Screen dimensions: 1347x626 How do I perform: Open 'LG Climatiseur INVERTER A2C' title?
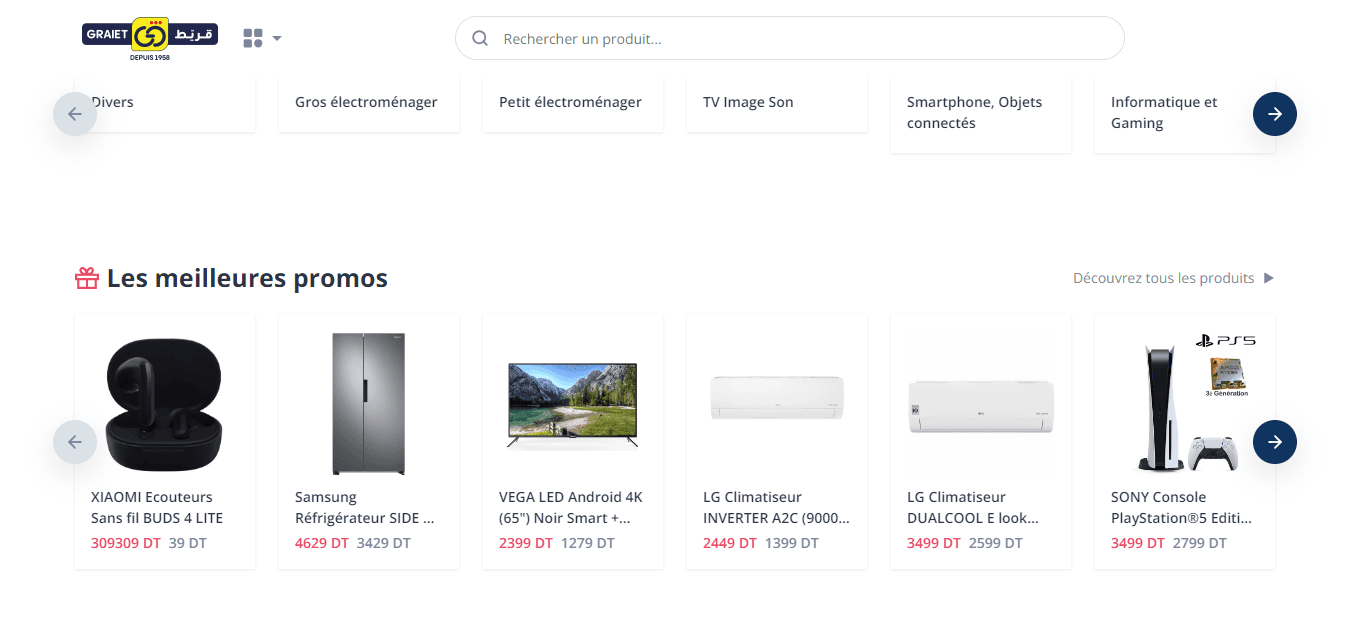click(777, 507)
